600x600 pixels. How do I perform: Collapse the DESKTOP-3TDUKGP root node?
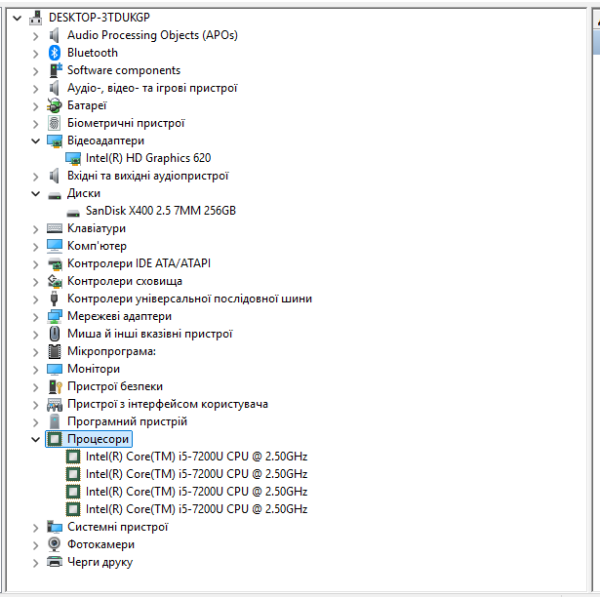tap(17, 18)
